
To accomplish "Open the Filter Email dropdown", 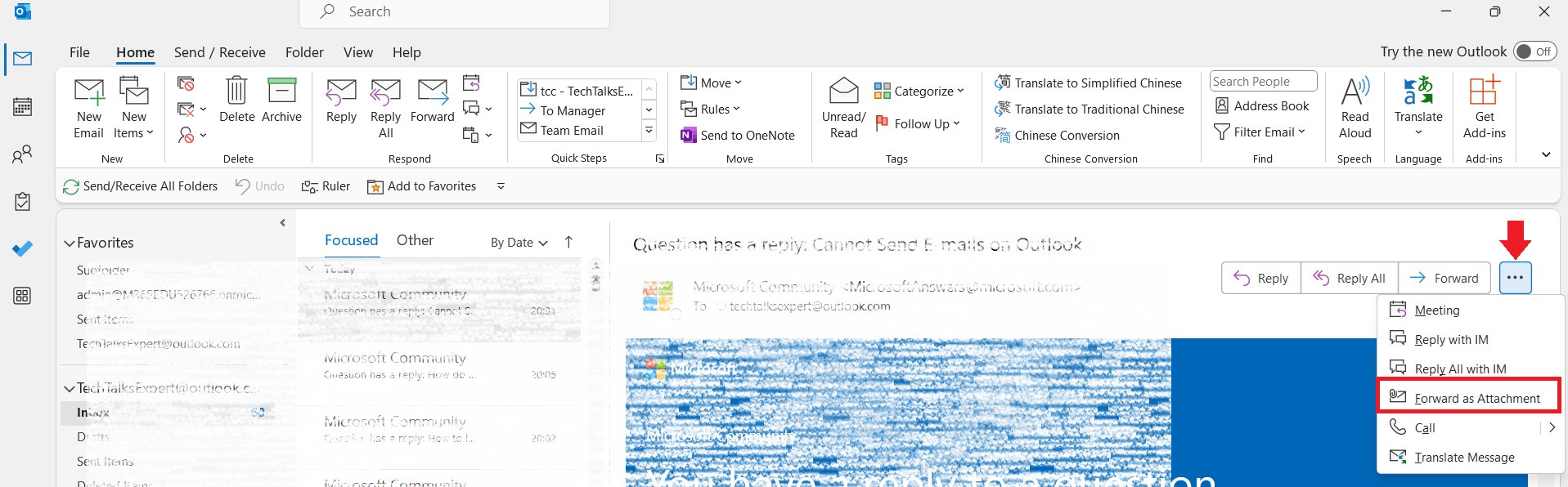I will coord(1260,132).
